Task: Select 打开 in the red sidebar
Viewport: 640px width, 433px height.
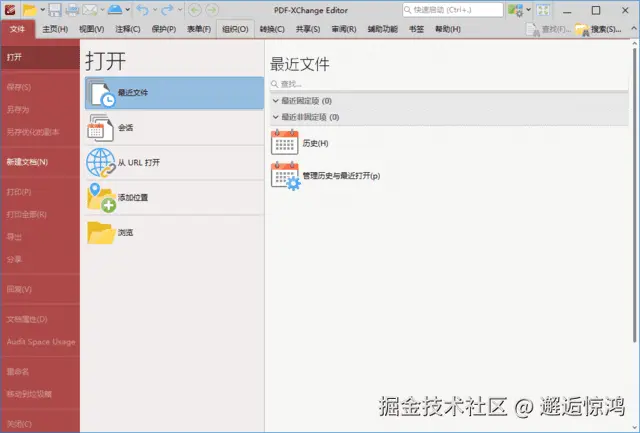Action: [x=40, y=57]
